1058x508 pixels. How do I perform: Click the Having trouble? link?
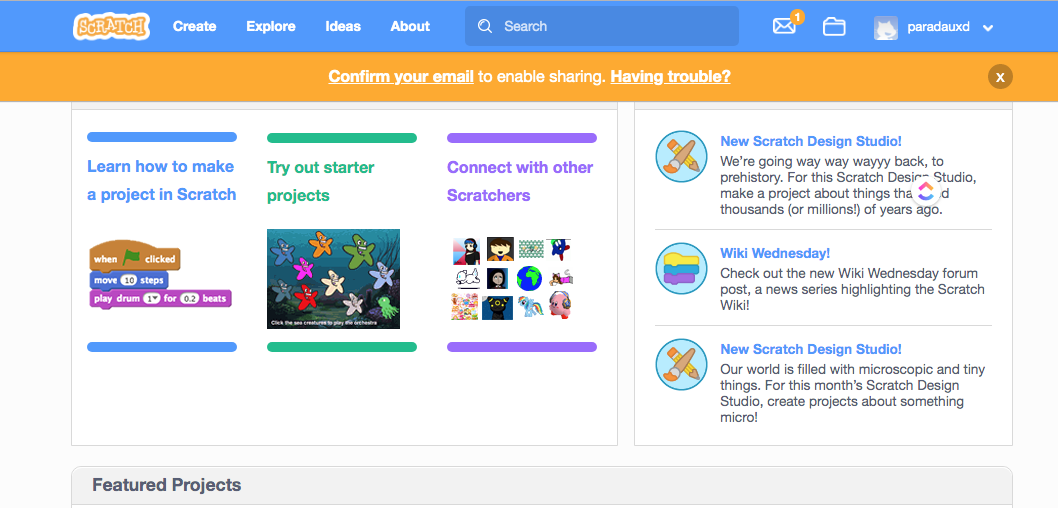[670, 76]
